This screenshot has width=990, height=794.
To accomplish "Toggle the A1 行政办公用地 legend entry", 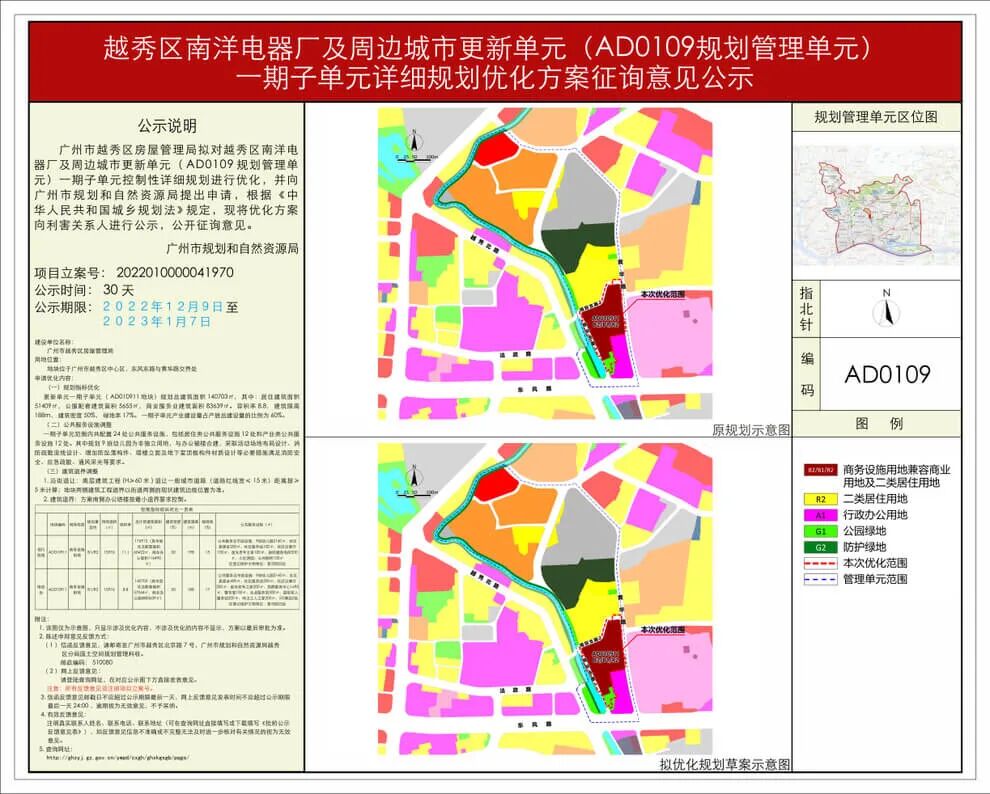I will pos(820,514).
